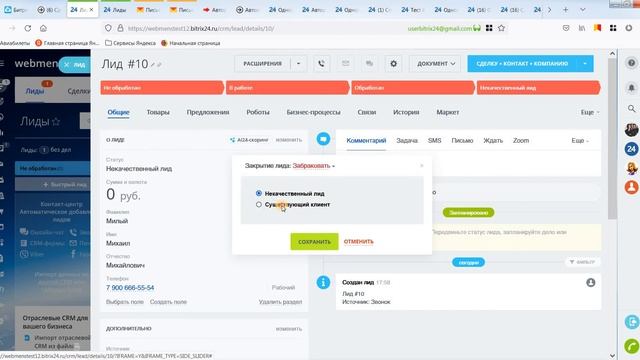640x360 pixels.
Task: Click the green Сохранить button
Action: (x=314, y=242)
